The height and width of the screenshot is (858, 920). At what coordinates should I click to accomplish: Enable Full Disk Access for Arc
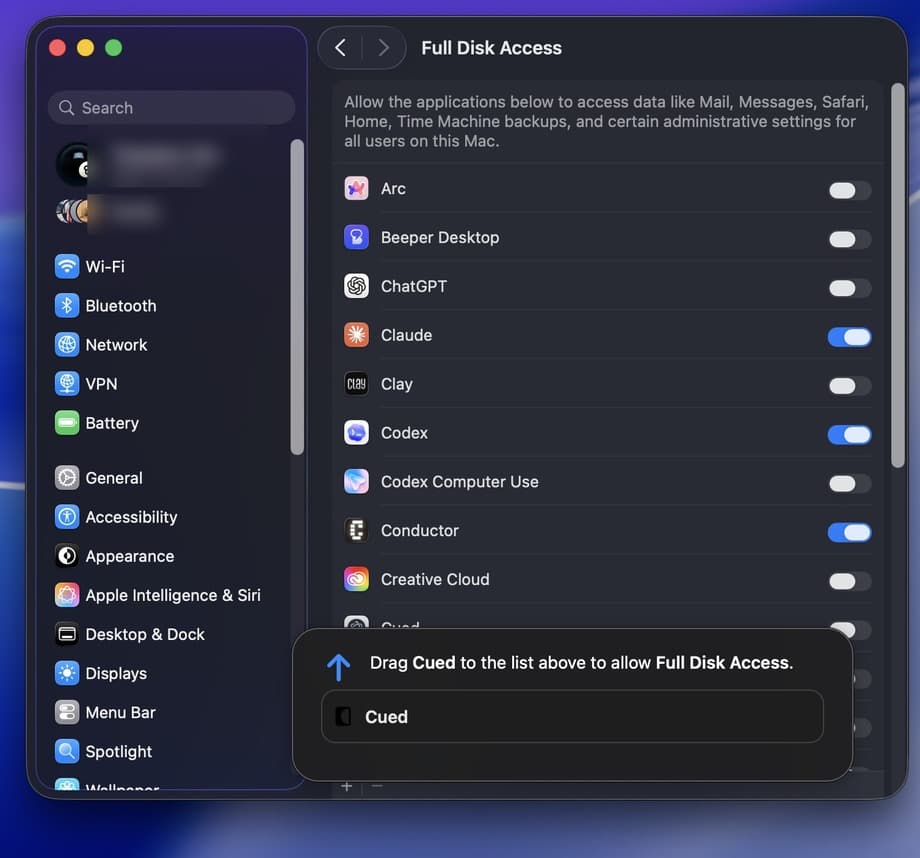(849, 190)
